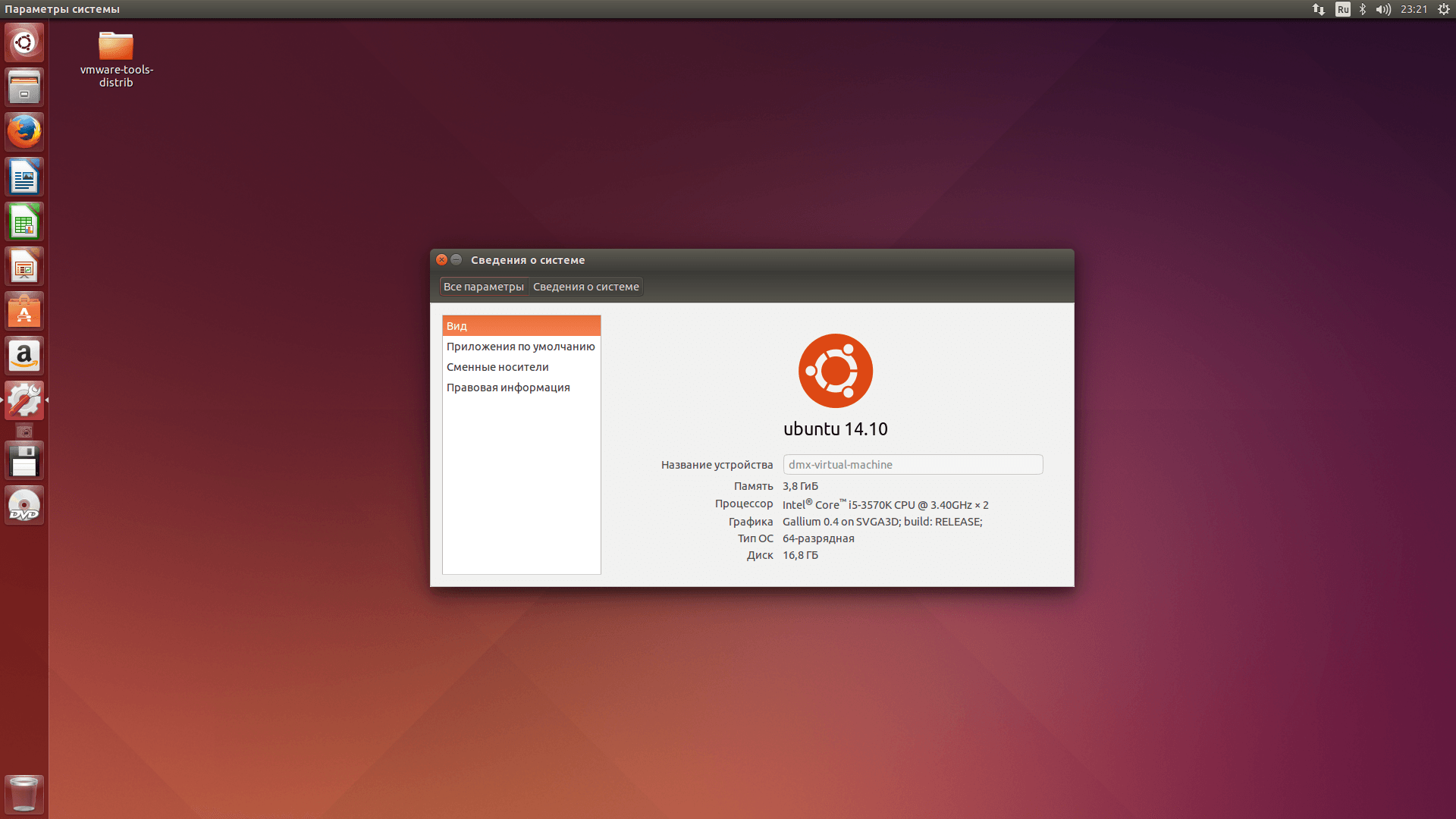Viewport: 1456px width, 819px height.
Task: Open the sound volume indicator
Action: 1383,9
